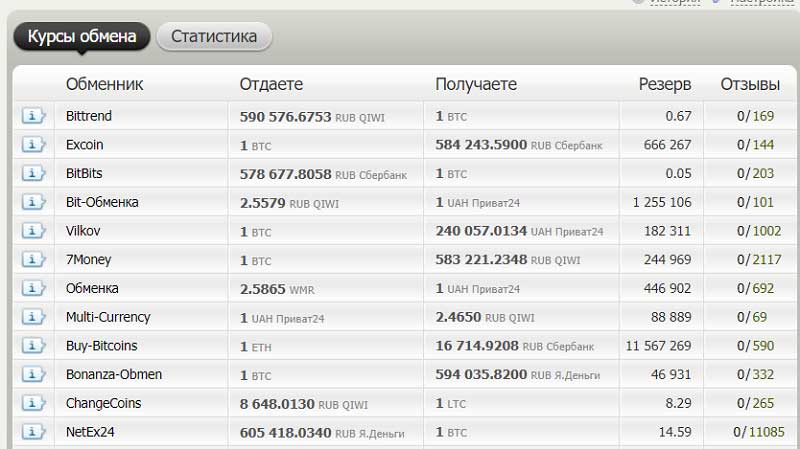Open Vilkov reviews 0/1002

point(759,231)
